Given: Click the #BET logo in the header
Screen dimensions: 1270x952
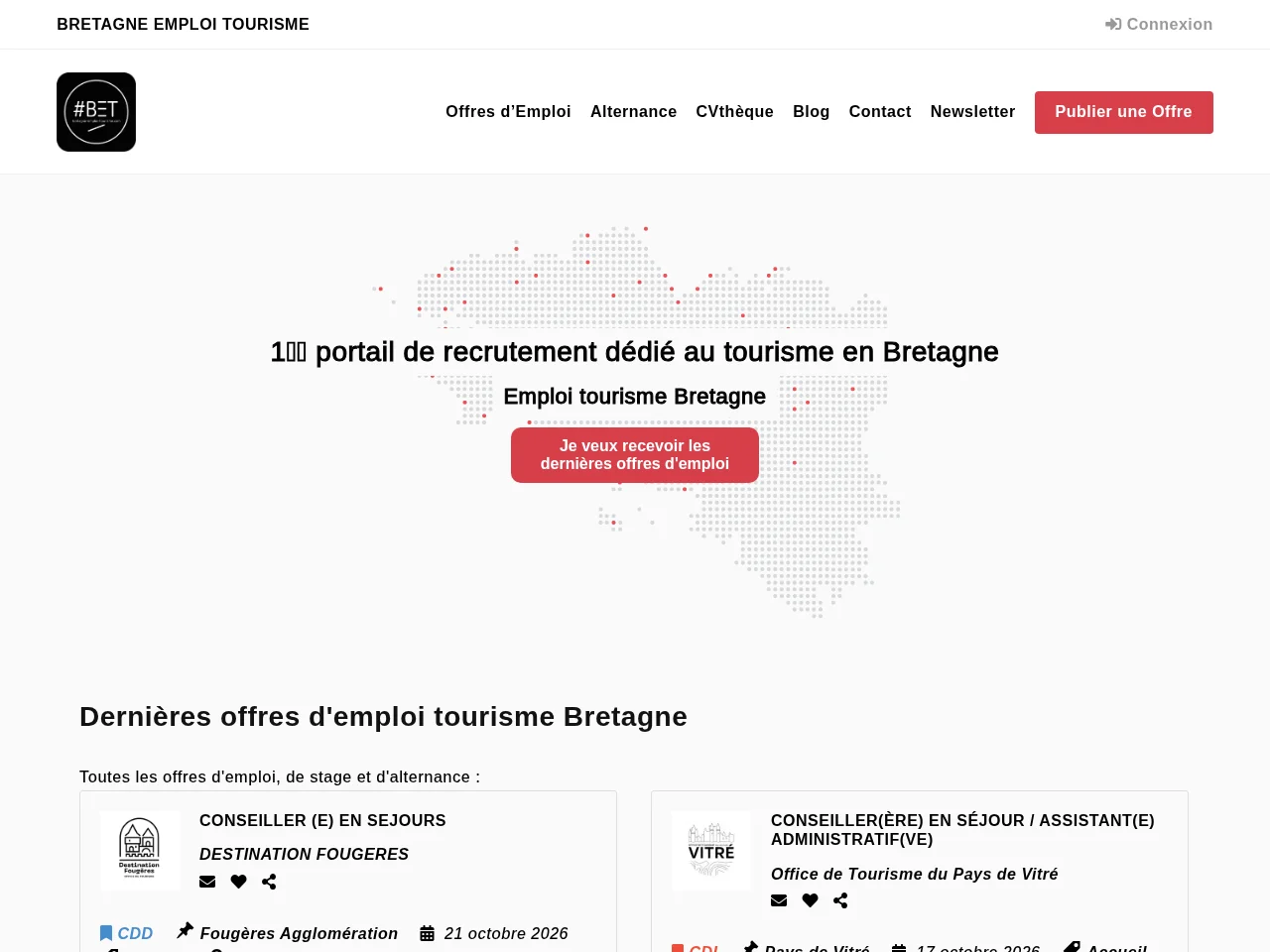Looking at the screenshot, I should point(96,112).
